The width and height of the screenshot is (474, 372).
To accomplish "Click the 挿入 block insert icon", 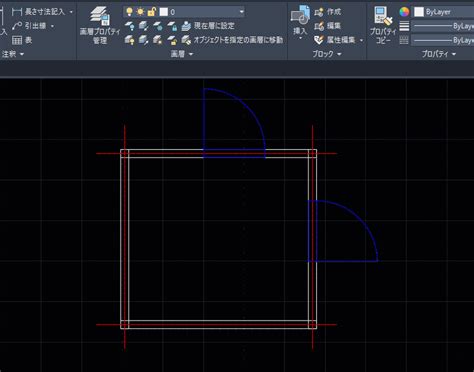I will 300,17.
